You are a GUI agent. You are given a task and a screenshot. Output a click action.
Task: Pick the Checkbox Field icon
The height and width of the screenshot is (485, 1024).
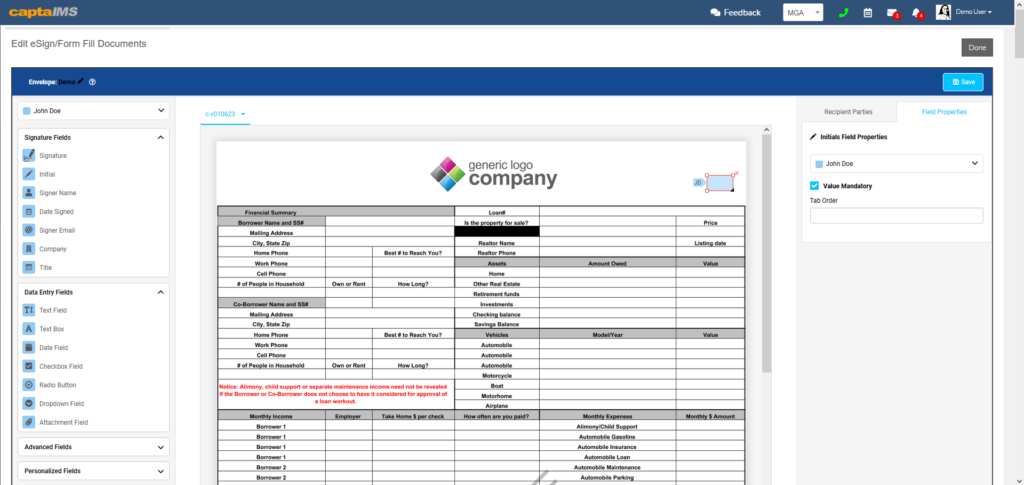click(x=28, y=366)
